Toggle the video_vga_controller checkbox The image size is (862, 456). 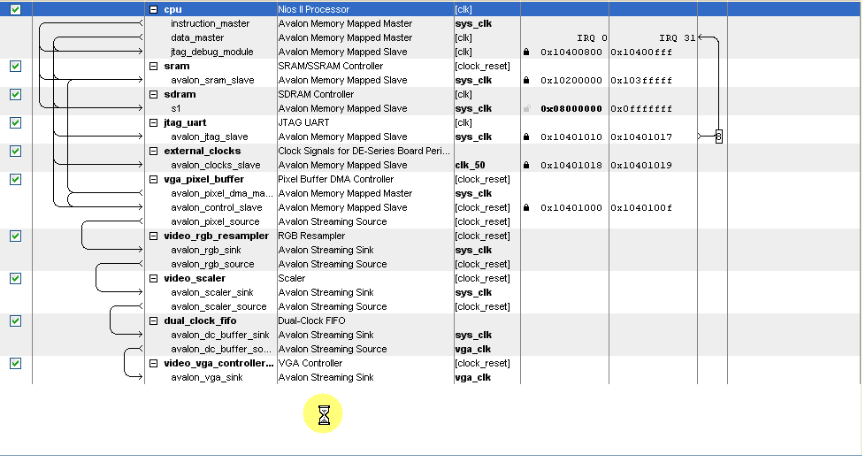pyautogui.click(x=15, y=363)
